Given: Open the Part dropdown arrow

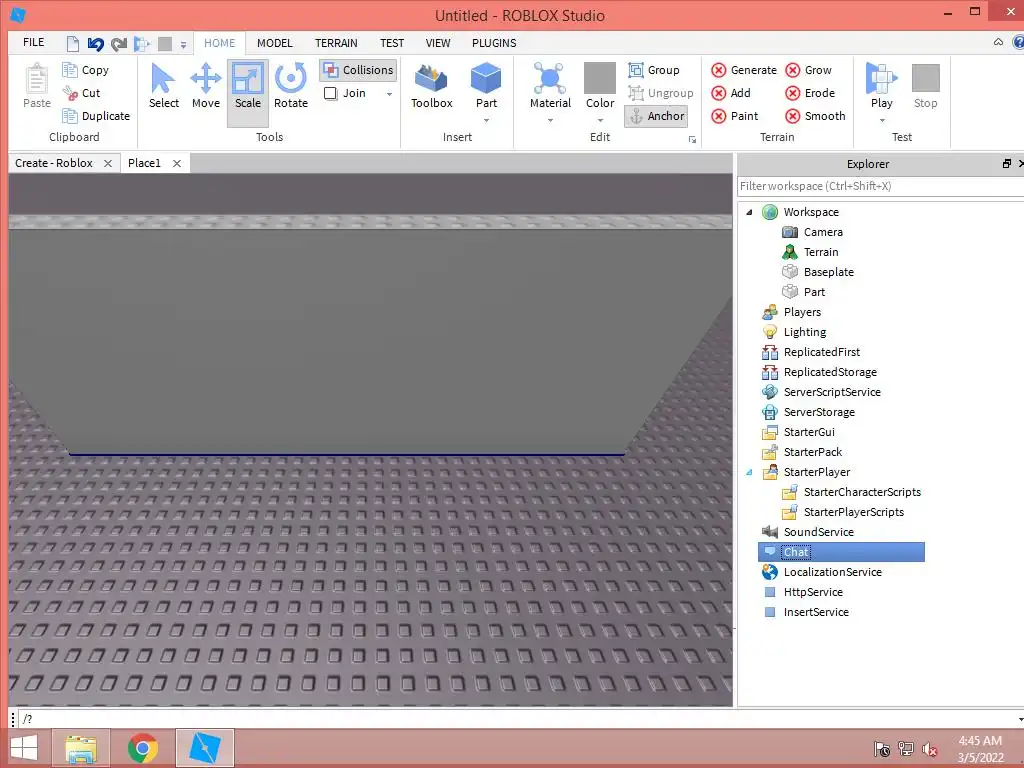Looking at the screenshot, I should [486, 121].
